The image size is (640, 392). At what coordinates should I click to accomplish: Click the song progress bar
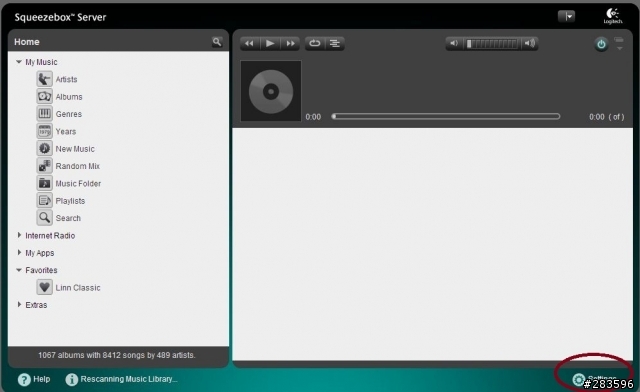pyautogui.click(x=446, y=116)
